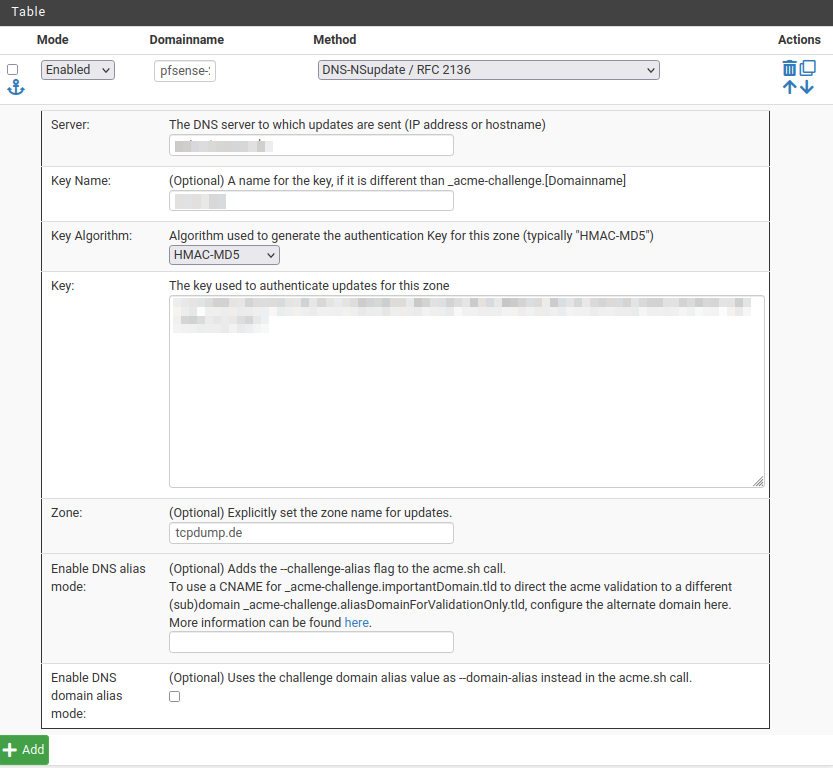Expand the Method dropdown DNS-NSupdate / RFC 2136
This screenshot has width=833, height=768.
coord(488,70)
